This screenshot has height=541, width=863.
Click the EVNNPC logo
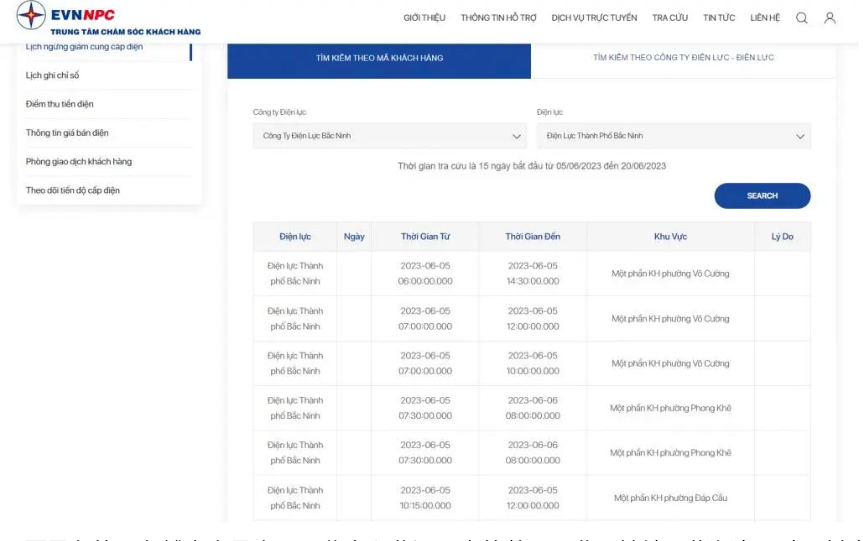point(66,15)
